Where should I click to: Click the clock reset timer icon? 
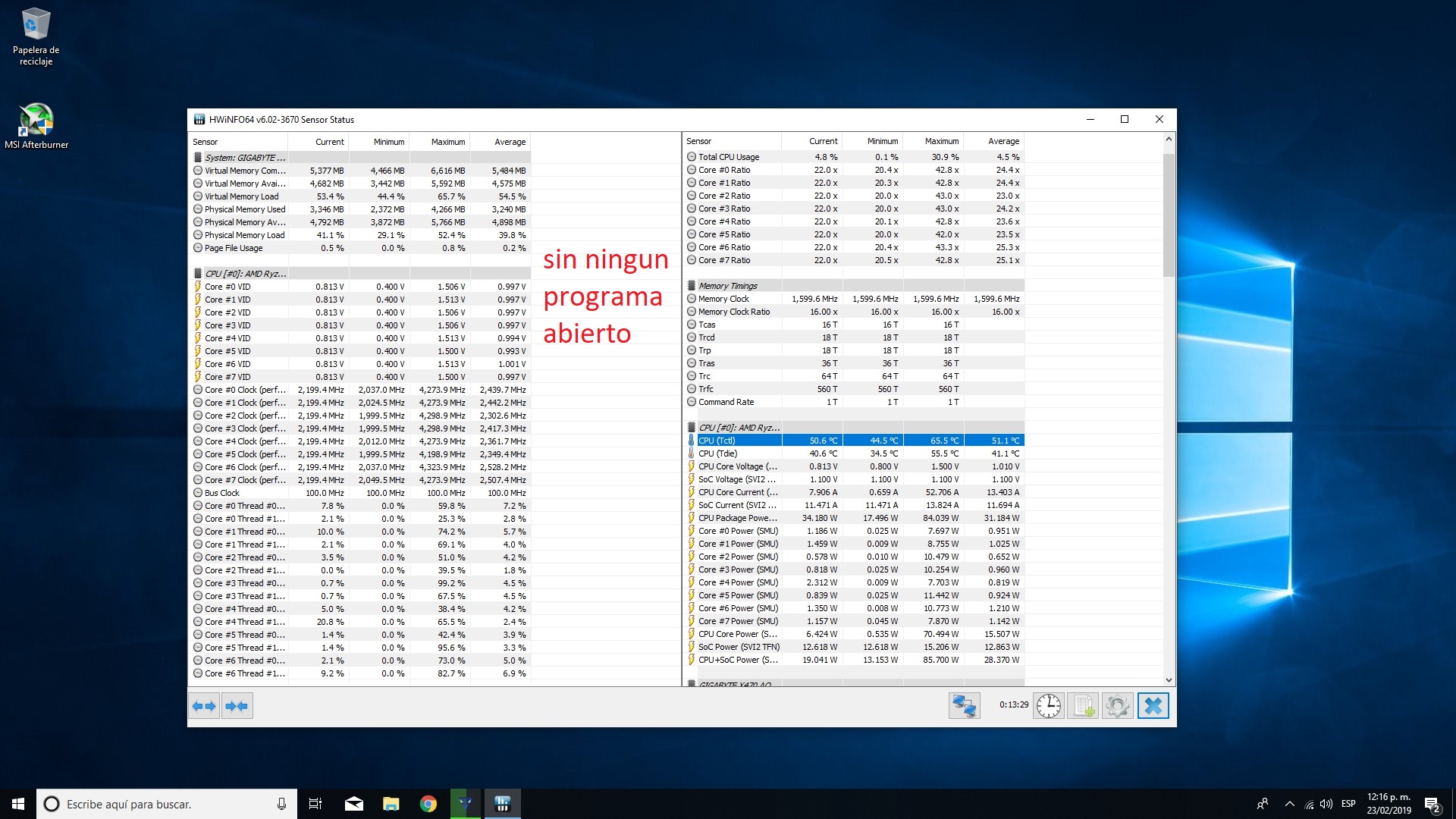click(1049, 706)
